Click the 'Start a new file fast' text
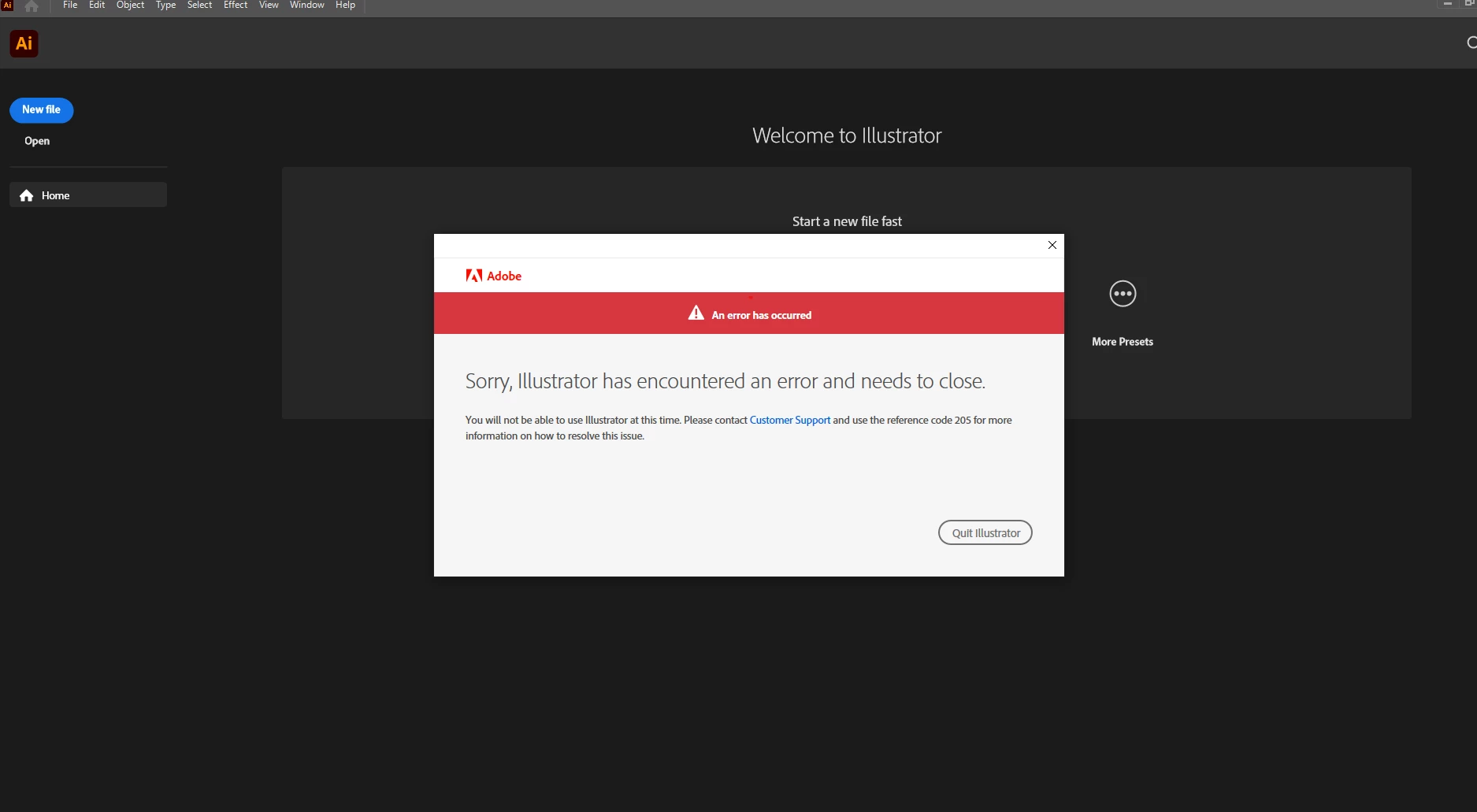1477x812 pixels. tap(847, 221)
